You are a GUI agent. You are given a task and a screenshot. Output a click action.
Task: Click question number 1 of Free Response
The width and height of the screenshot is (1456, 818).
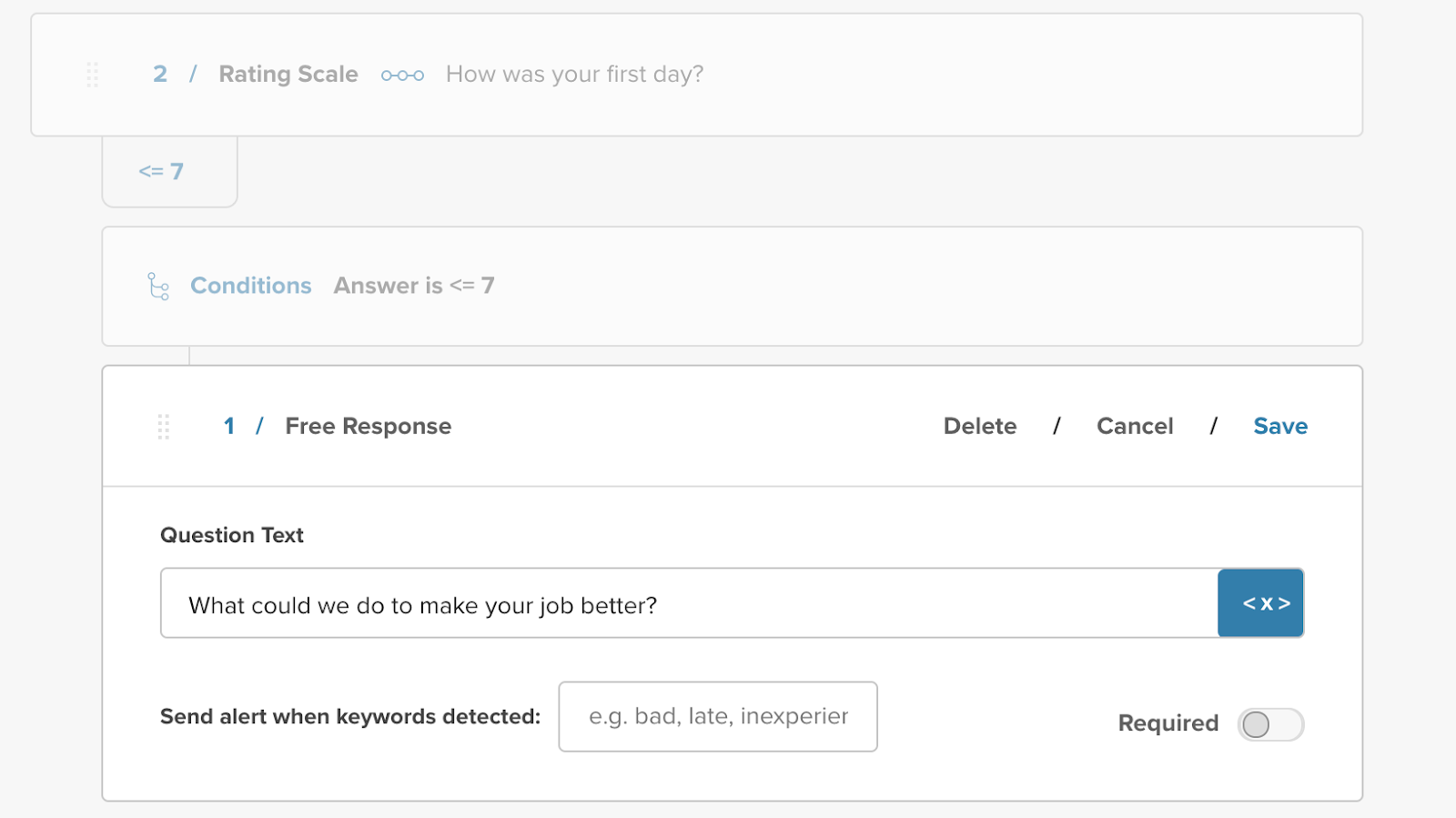pos(229,426)
